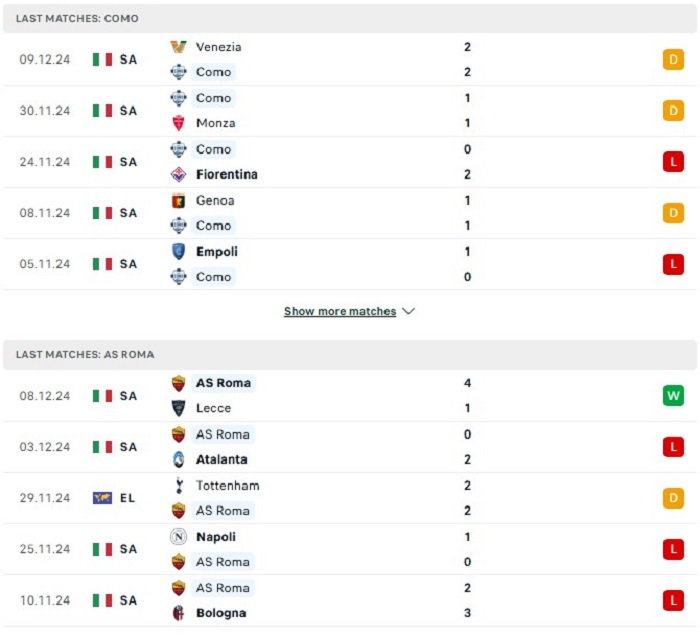Open the Como vs Monza match row
The height and width of the screenshot is (637, 700).
(x=350, y=111)
